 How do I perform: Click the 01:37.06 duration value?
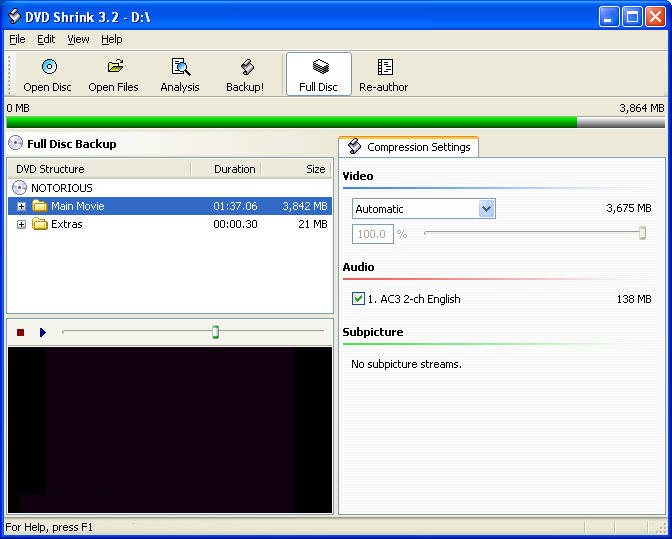(235, 206)
